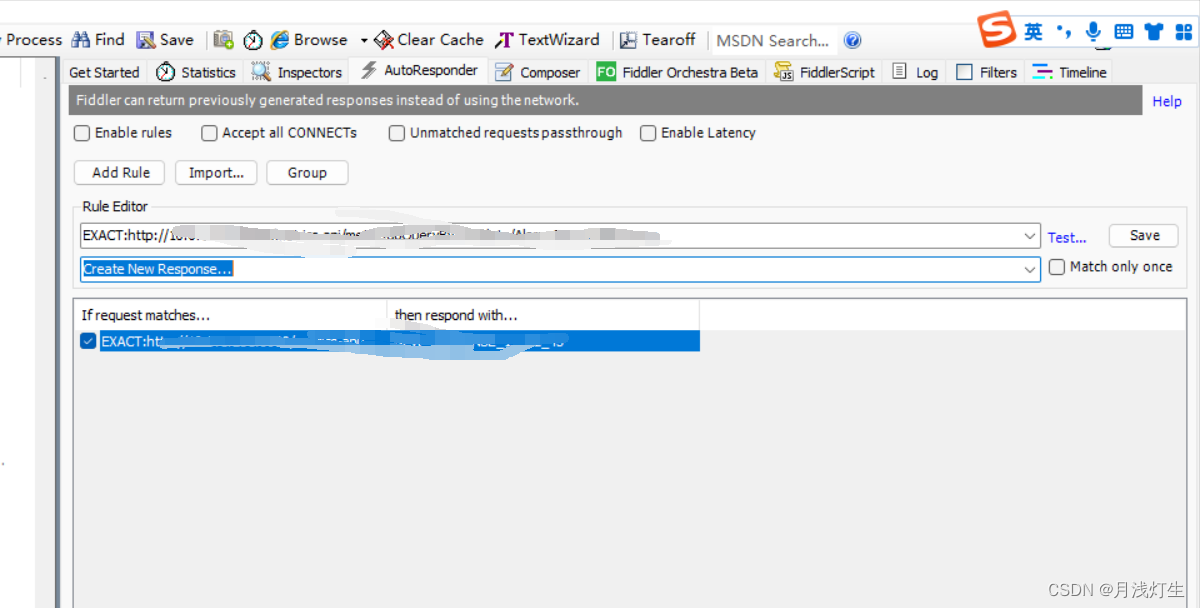Click the camera screenshot icon in toolbar
Screen dimensions: 1200x608
[224, 40]
